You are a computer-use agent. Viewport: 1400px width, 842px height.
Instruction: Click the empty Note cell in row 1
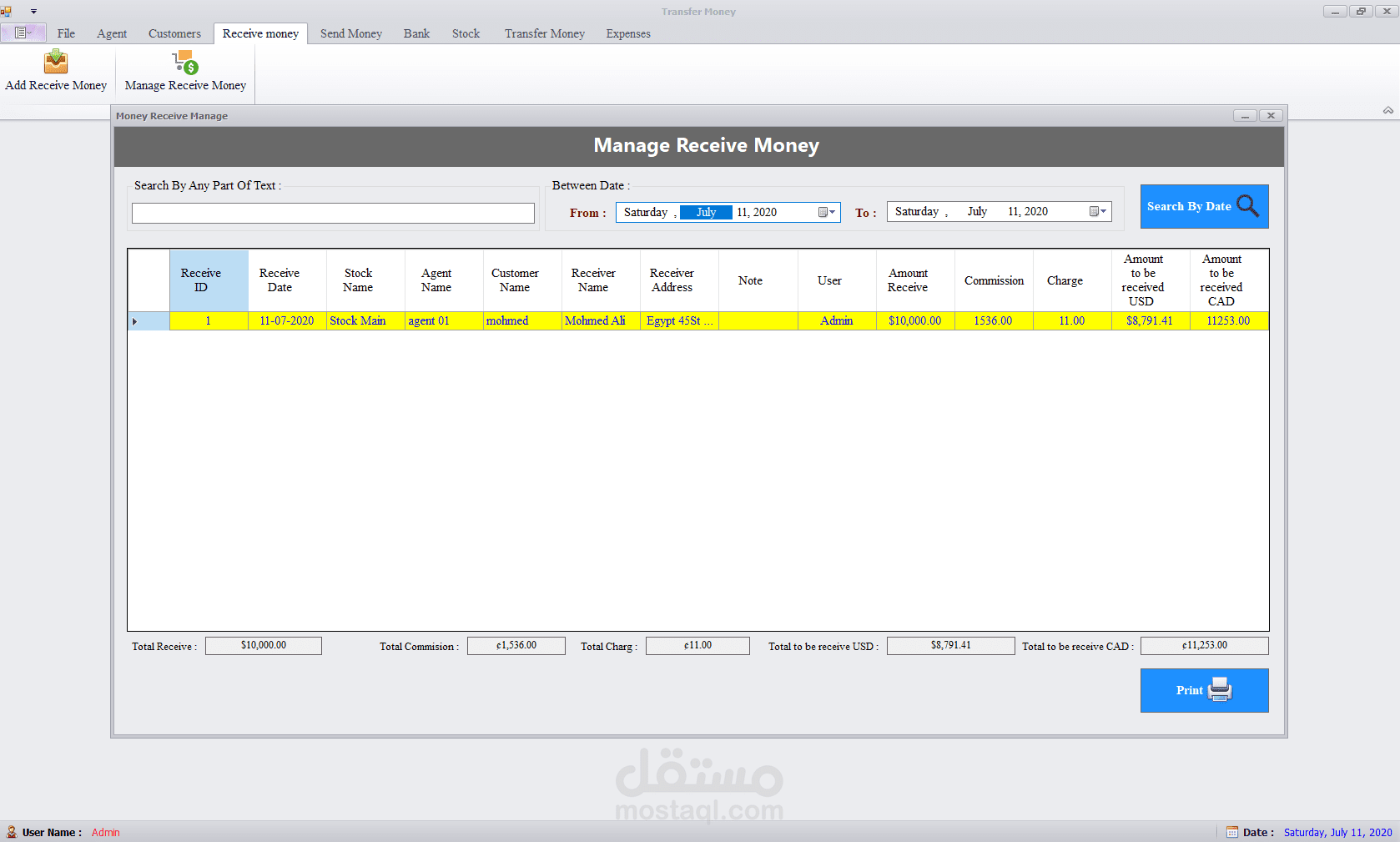758,321
